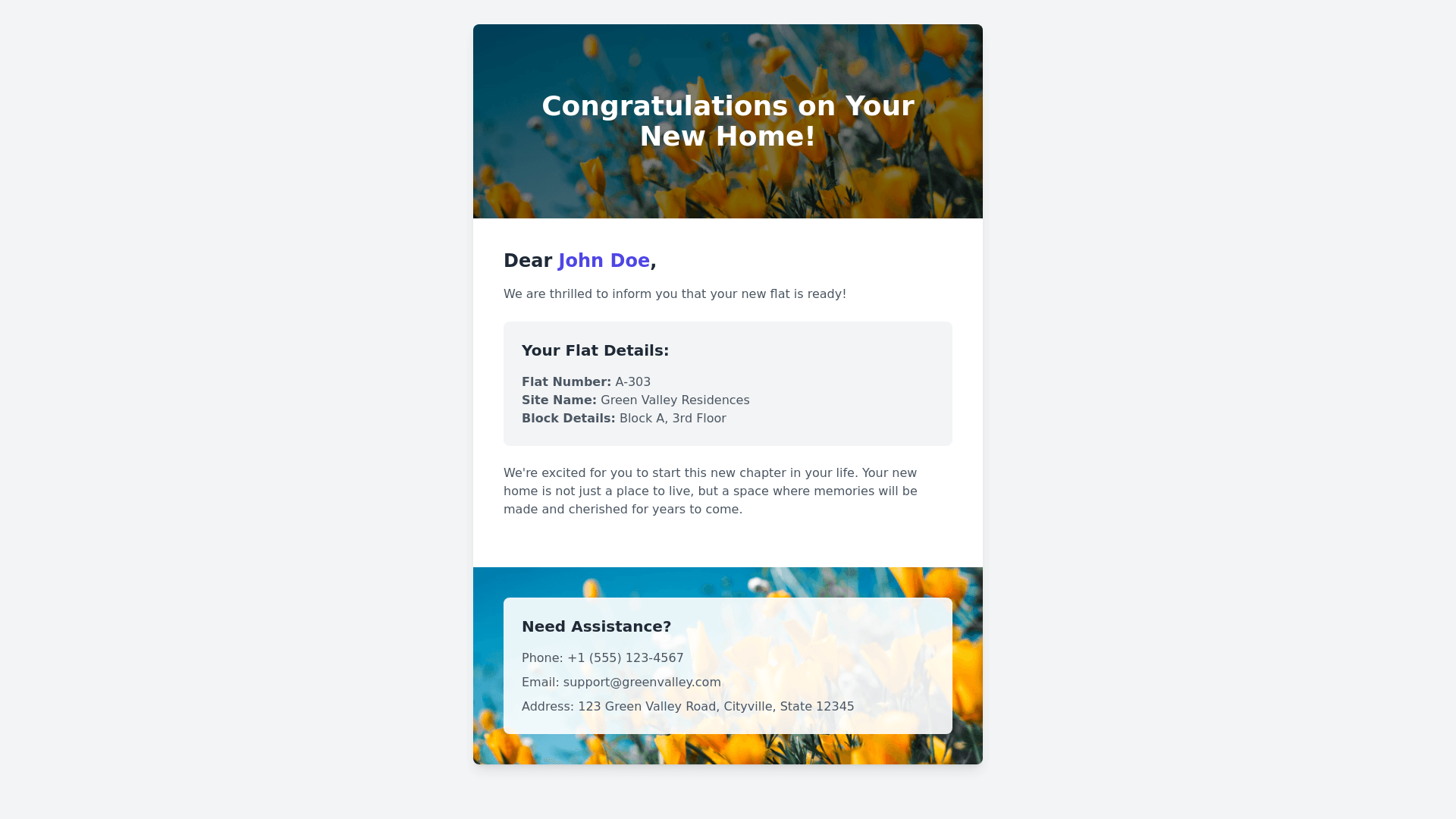Click the recipient name John Doe
Image resolution: width=1456 pixels, height=819 pixels.
pos(604,261)
